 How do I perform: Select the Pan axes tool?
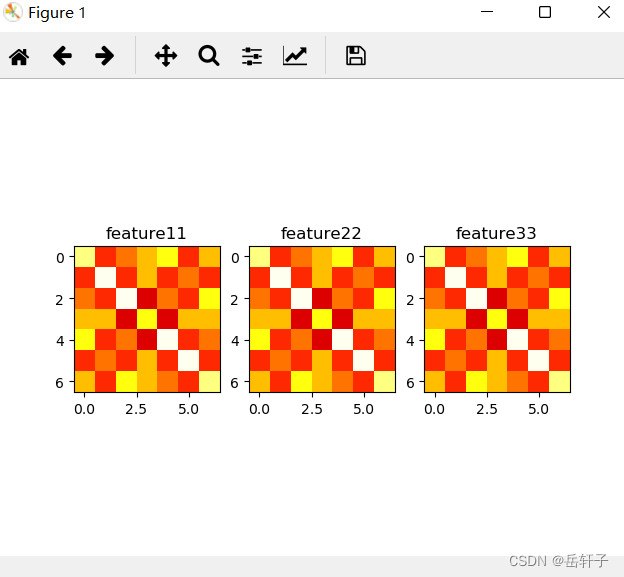[166, 56]
